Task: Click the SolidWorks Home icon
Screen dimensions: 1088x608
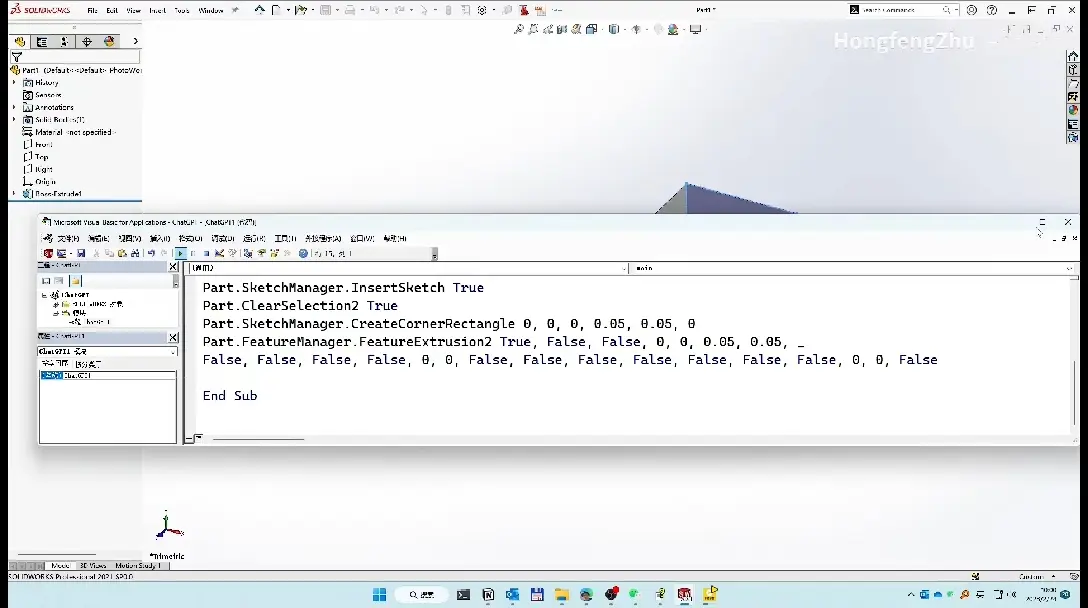Action: pos(260,10)
